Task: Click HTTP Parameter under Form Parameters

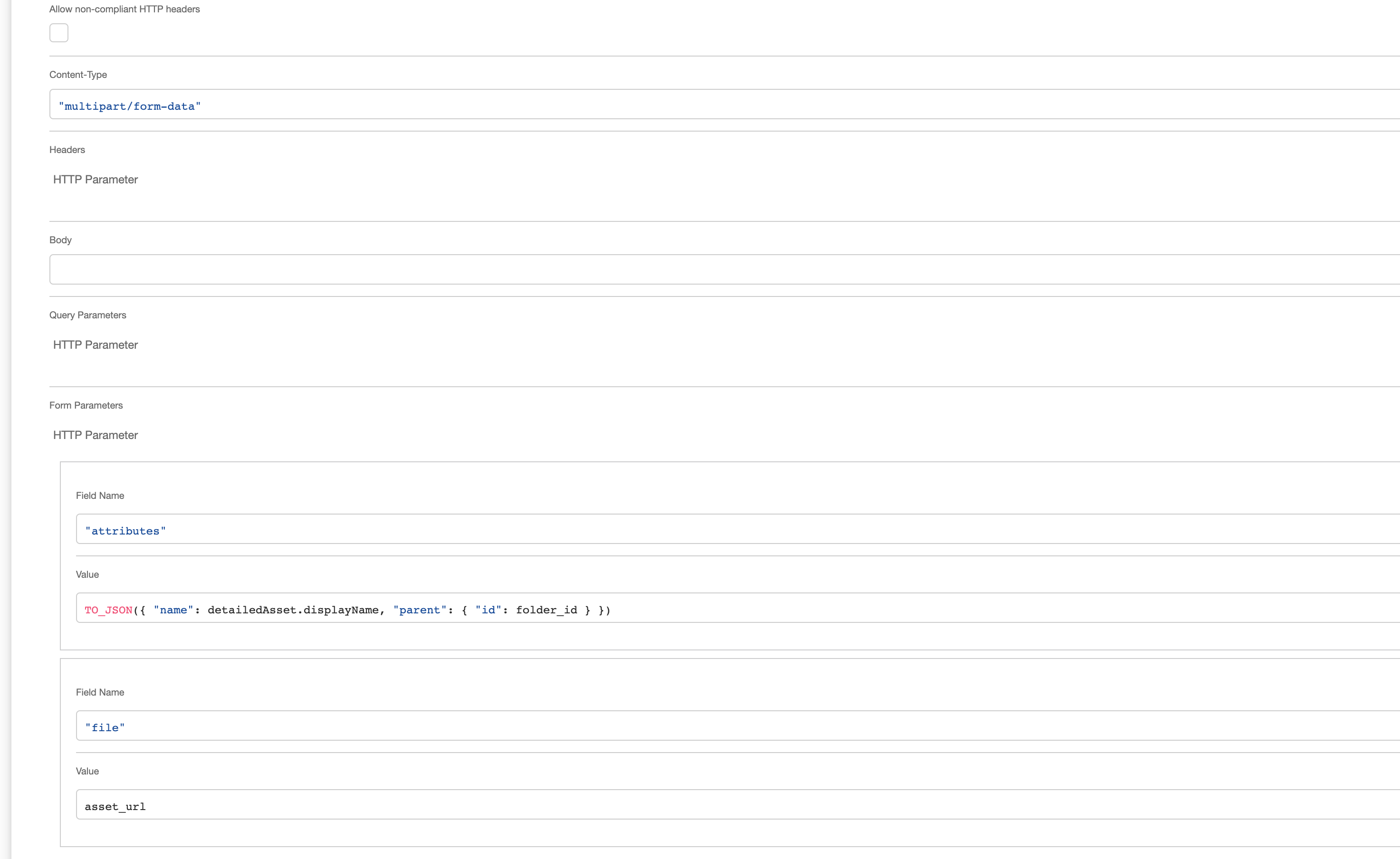Action: point(96,435)
